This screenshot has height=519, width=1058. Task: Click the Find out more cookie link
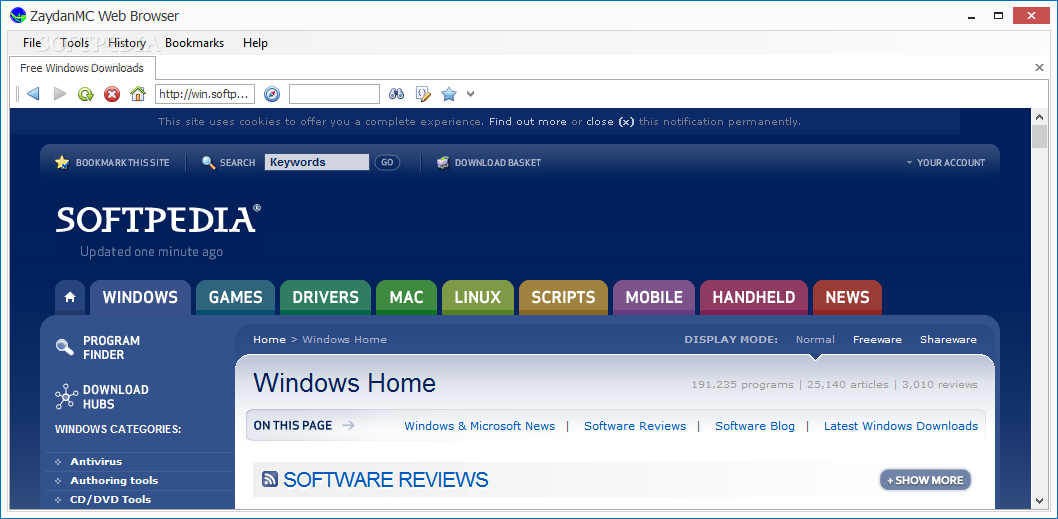point(528,121)
